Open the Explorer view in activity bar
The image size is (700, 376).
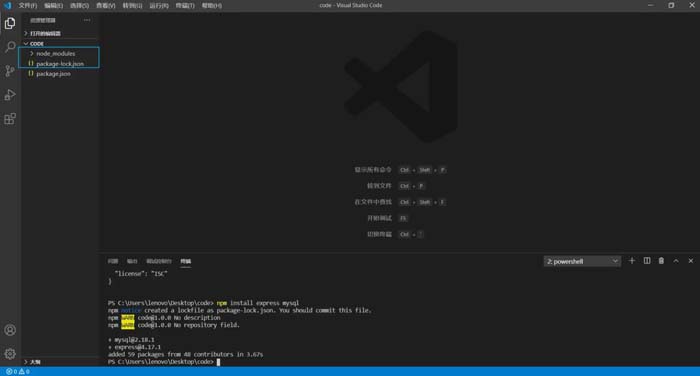(x=10, y=23)
